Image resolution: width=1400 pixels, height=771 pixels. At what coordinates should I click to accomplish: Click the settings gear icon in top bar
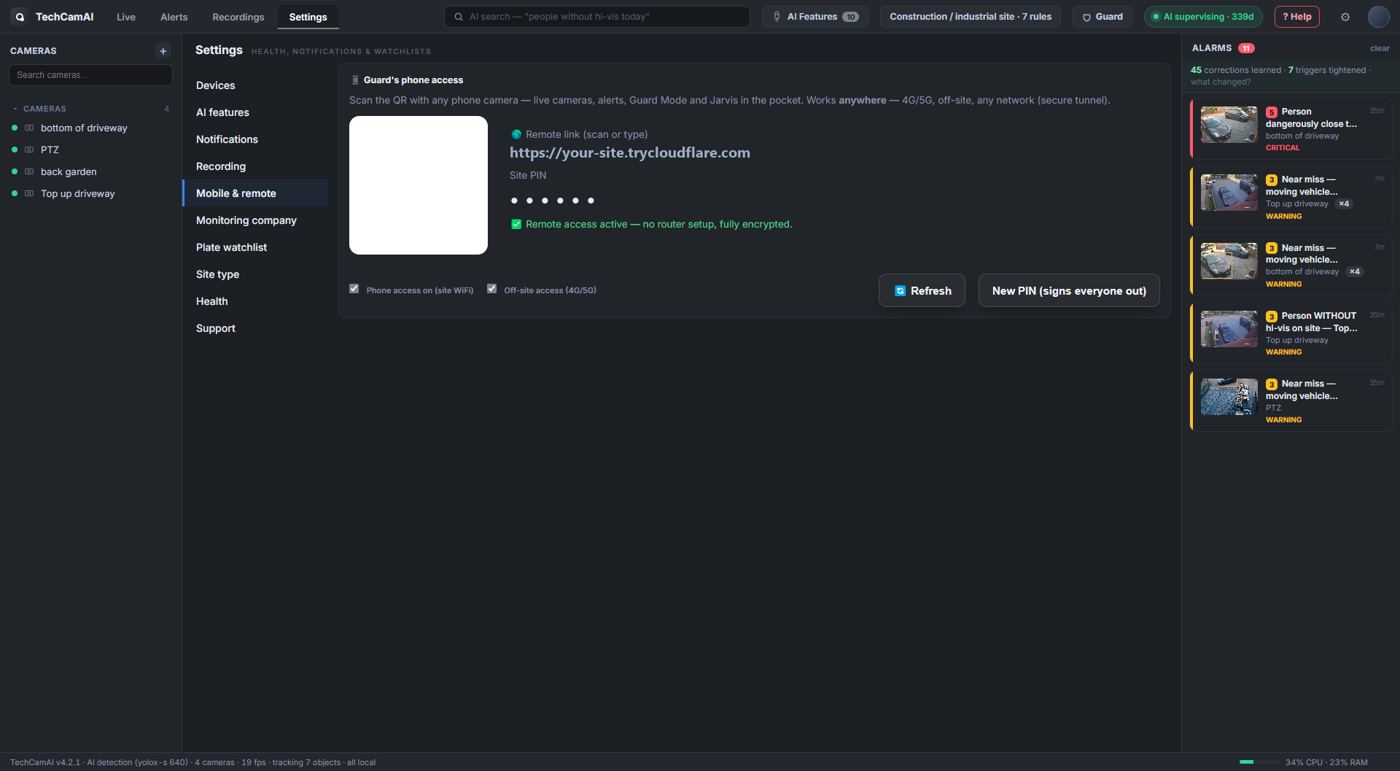[1345, 17]
